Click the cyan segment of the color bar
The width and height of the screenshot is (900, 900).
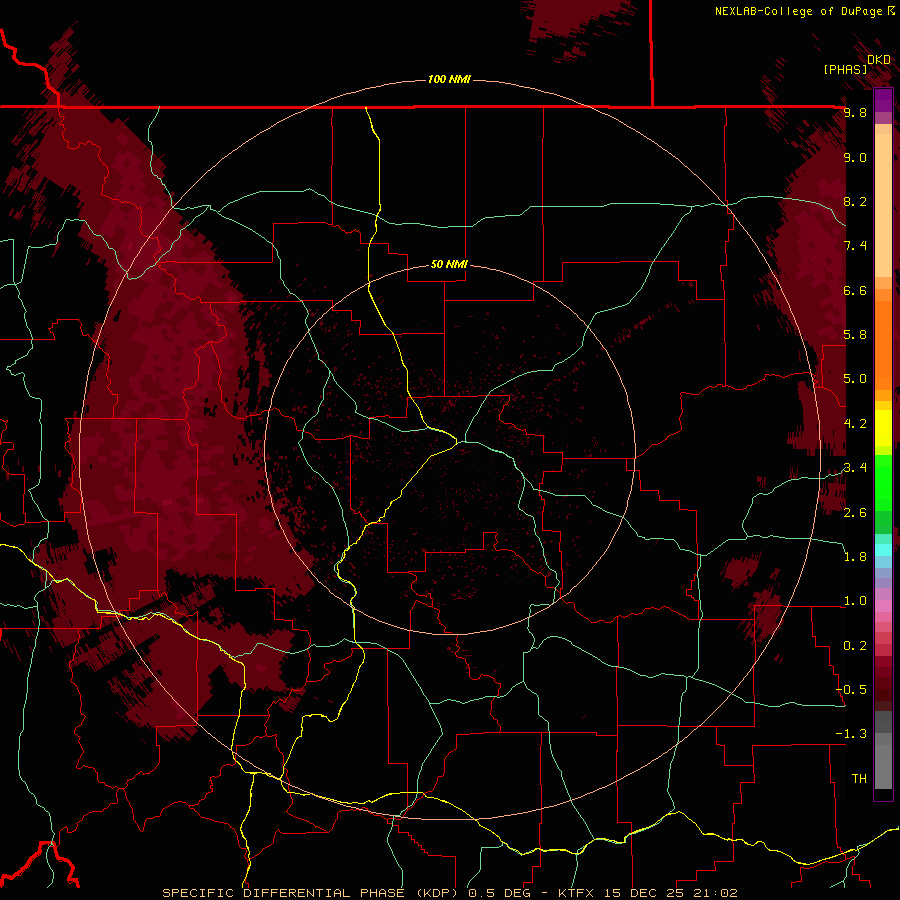click(883, 550)
